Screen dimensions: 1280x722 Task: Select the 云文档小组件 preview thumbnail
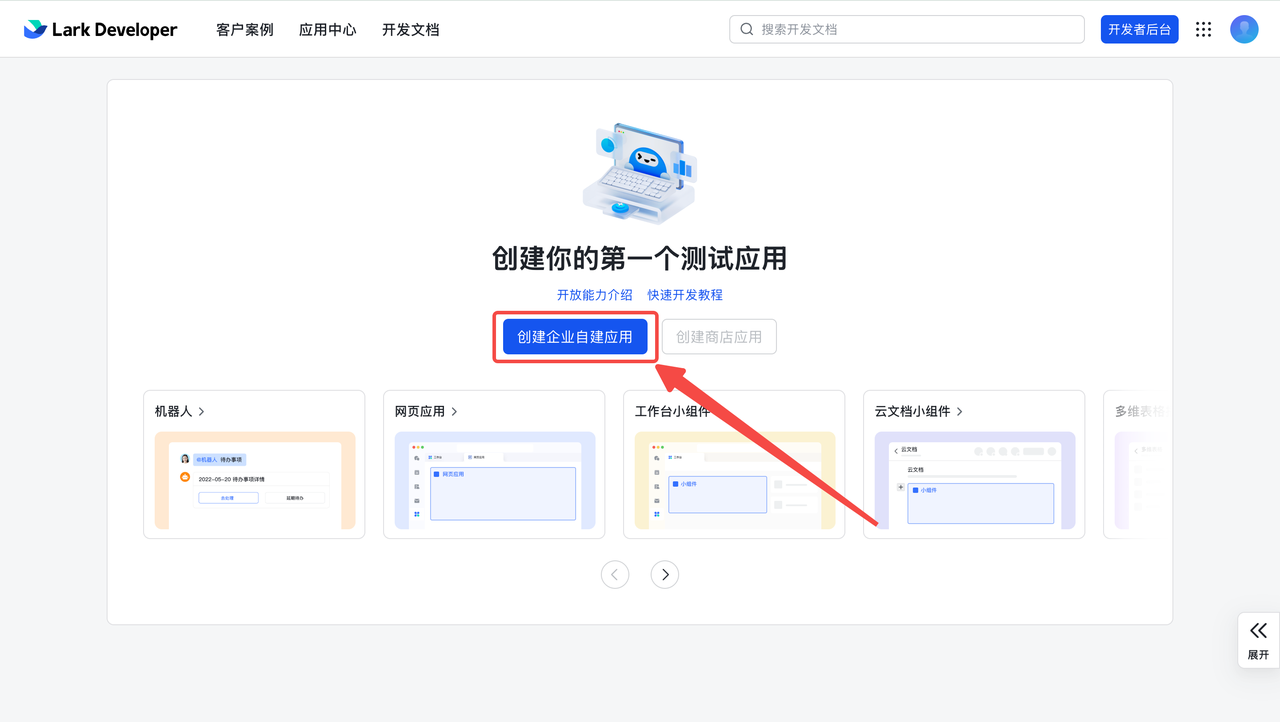[x=975, y=480]
